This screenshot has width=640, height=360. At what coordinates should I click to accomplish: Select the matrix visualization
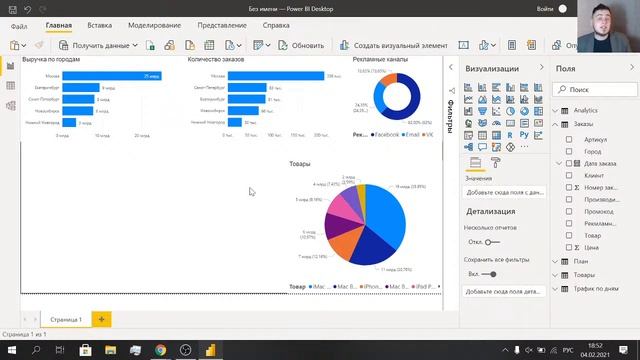pos(496,135)
